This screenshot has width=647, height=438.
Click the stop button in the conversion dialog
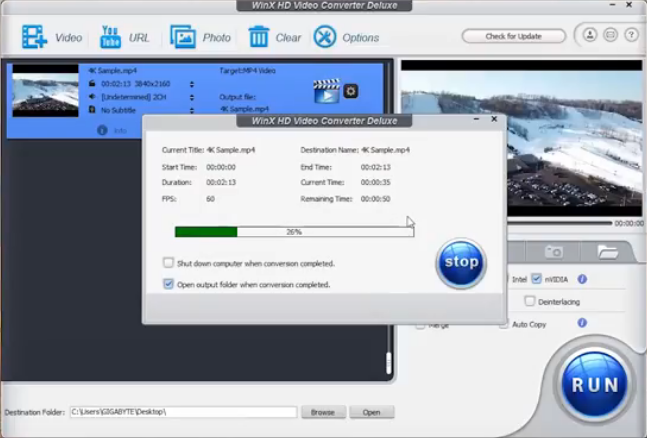(x=461, y=263)
